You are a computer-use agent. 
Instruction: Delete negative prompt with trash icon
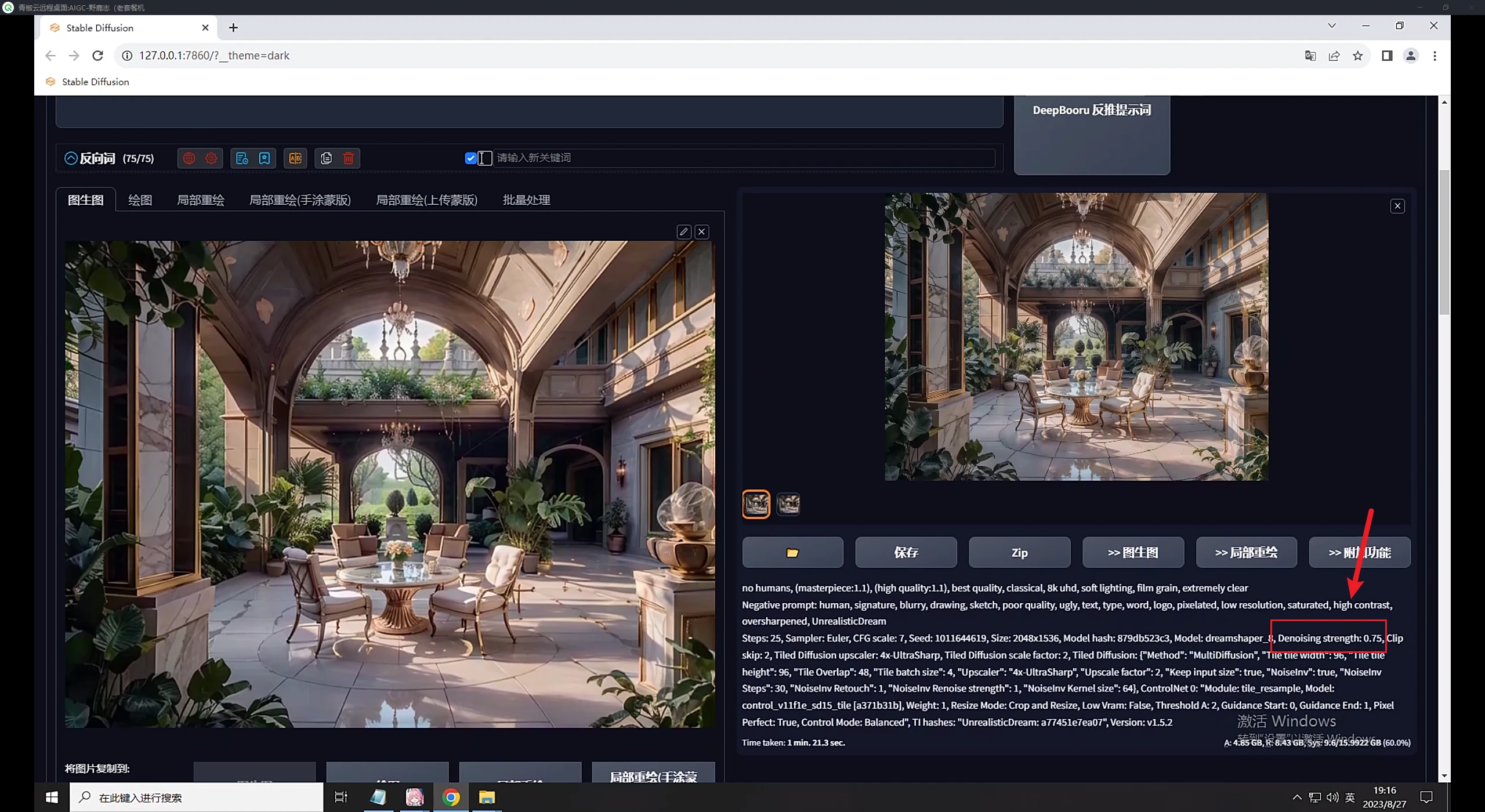coord(349,158)
